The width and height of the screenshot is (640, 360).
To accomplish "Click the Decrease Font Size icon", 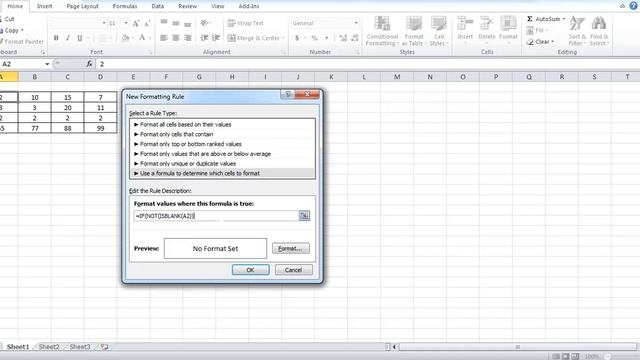I will 147,23.
